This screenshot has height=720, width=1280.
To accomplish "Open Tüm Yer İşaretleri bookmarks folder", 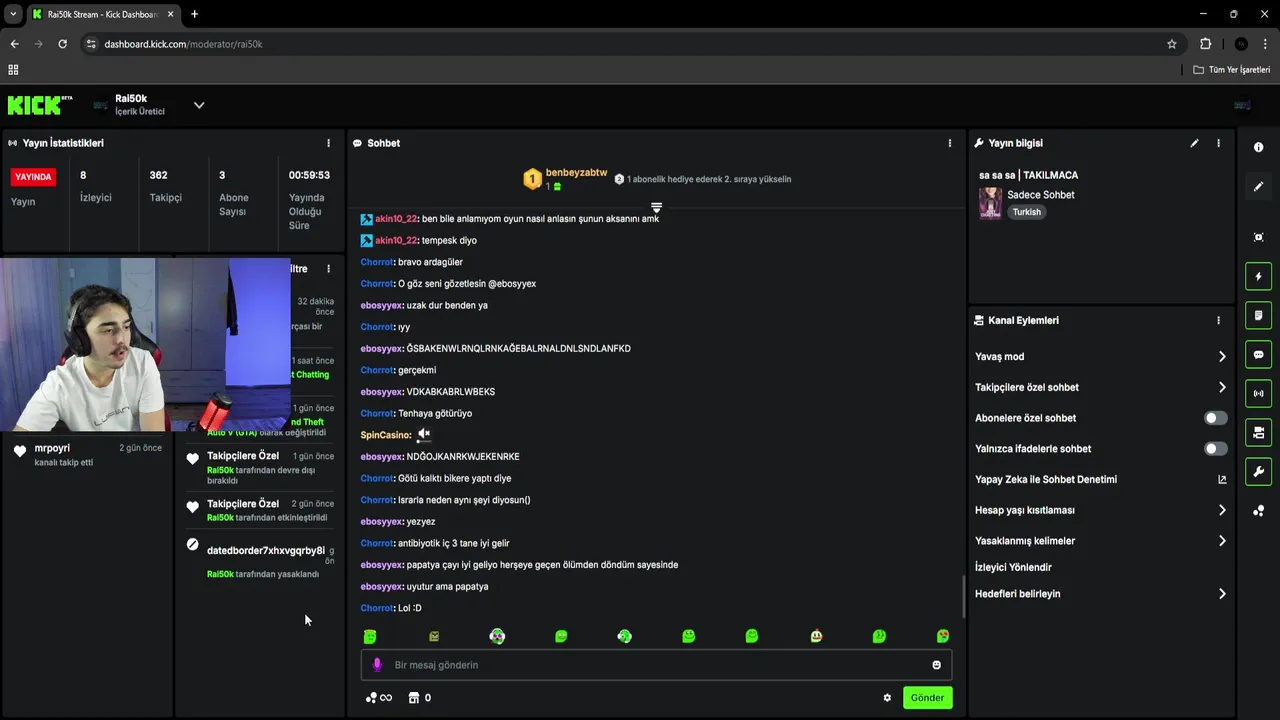I will (1232, 70).
